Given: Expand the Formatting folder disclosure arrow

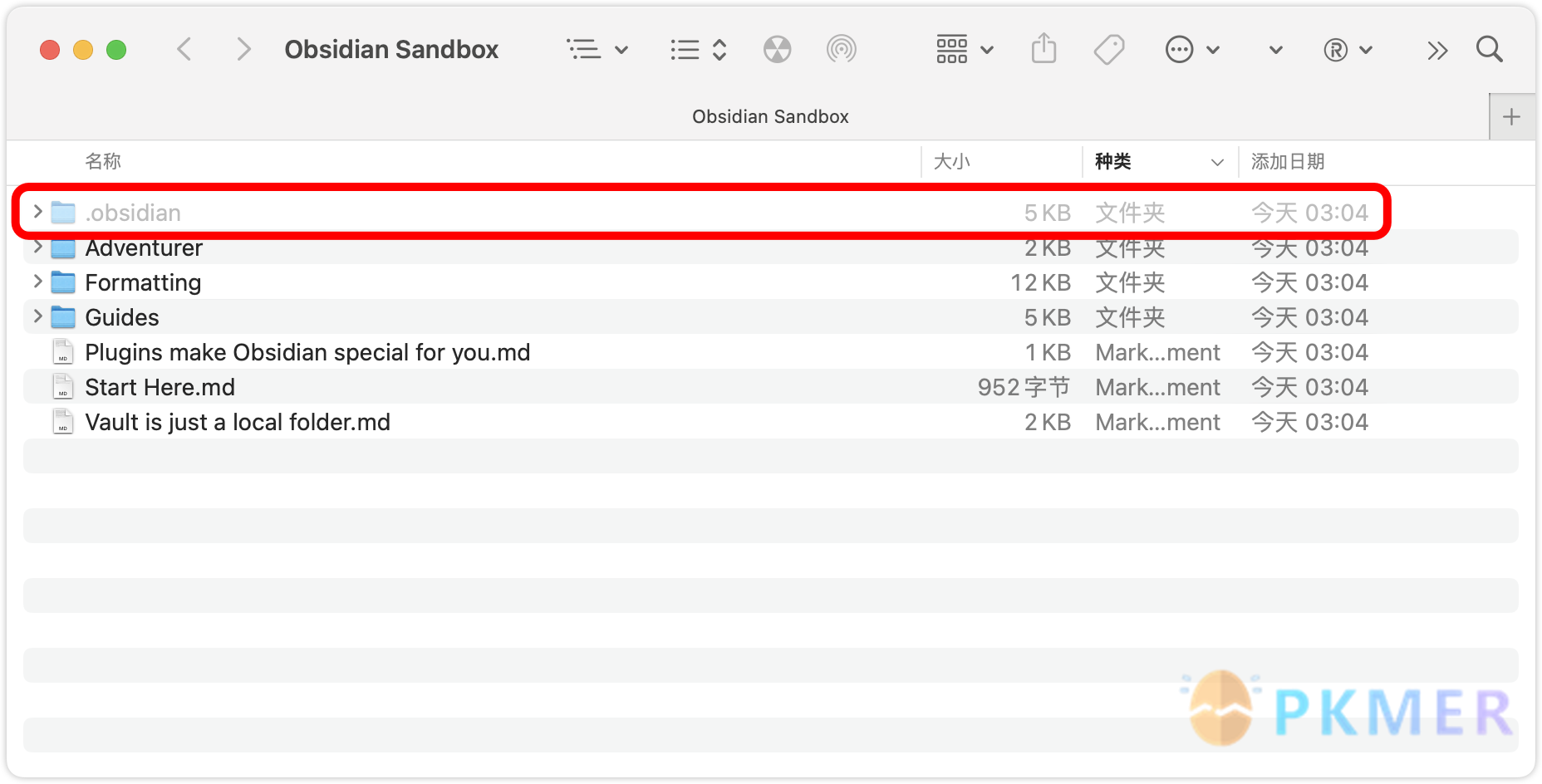Looking at the screenshot, I should (37, 282).
